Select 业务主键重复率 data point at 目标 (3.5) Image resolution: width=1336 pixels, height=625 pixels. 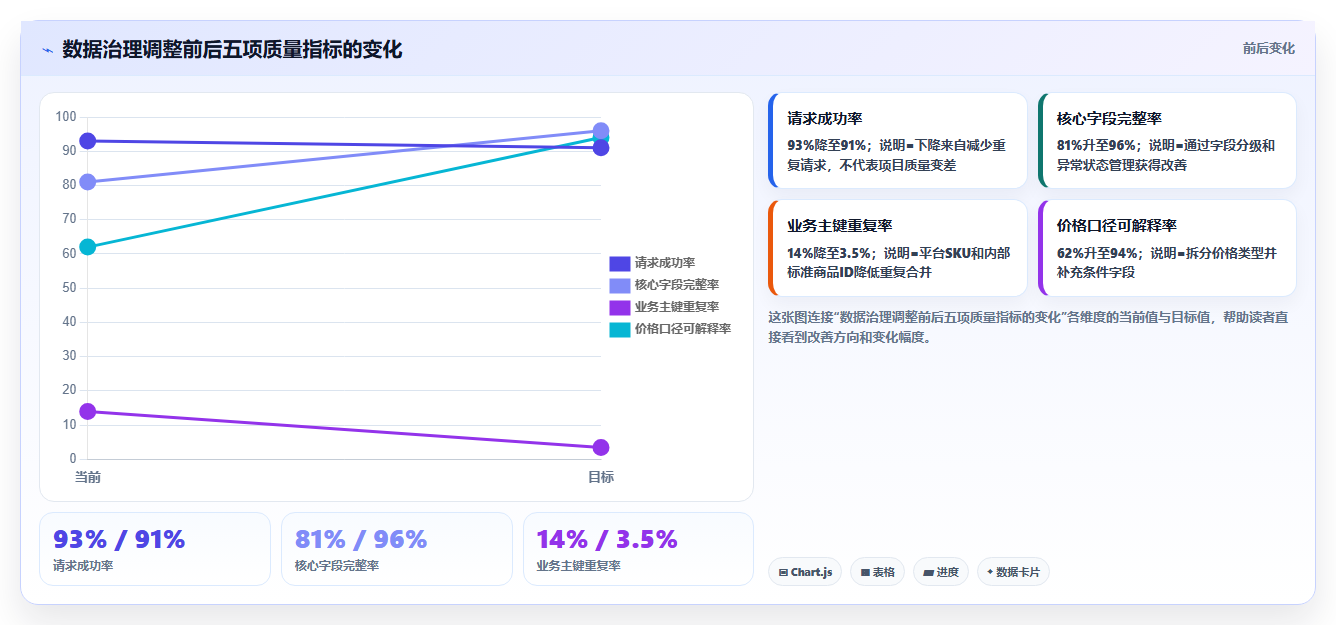click(x=601, y=447)
